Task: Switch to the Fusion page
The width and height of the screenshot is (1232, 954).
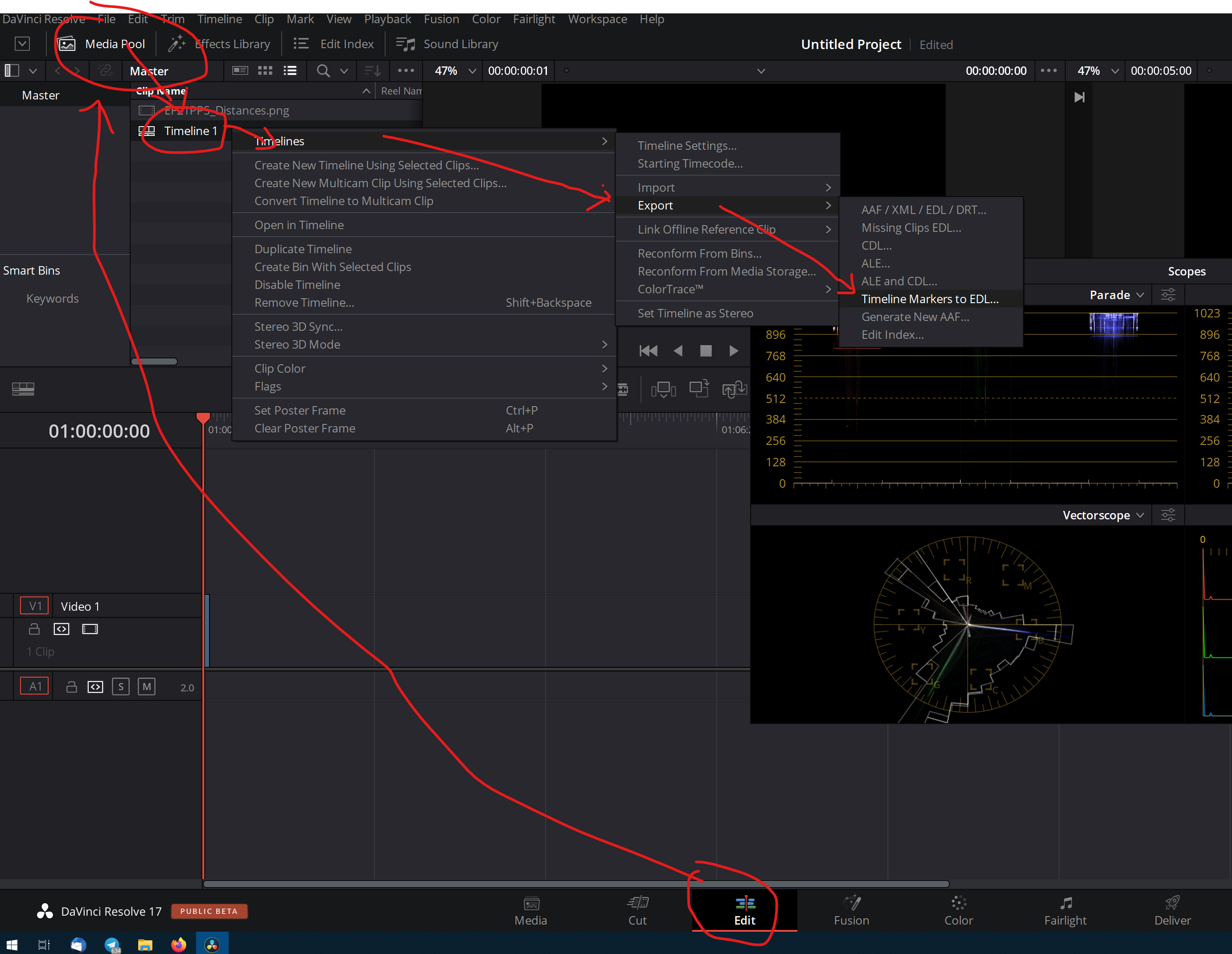Action: click(x=851, y=911)
